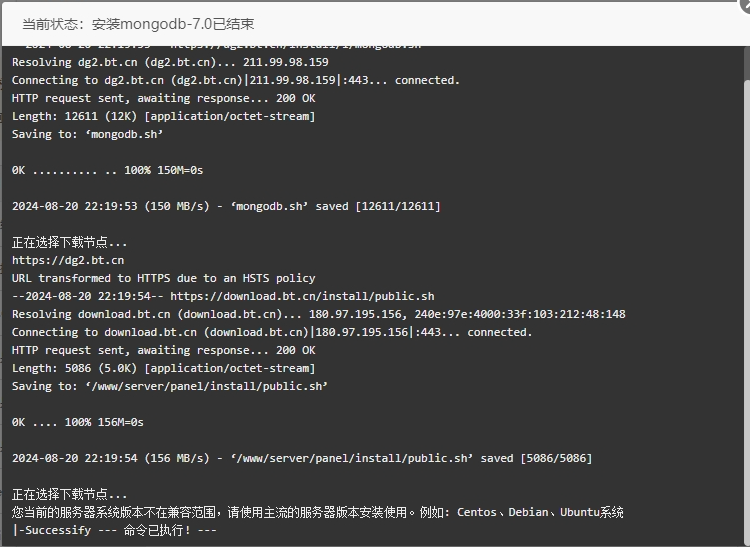This screenshot has width=750, height=547.
Task: Click the '100% 156M=0s' progress line
Action: click(x=77, y=422)
